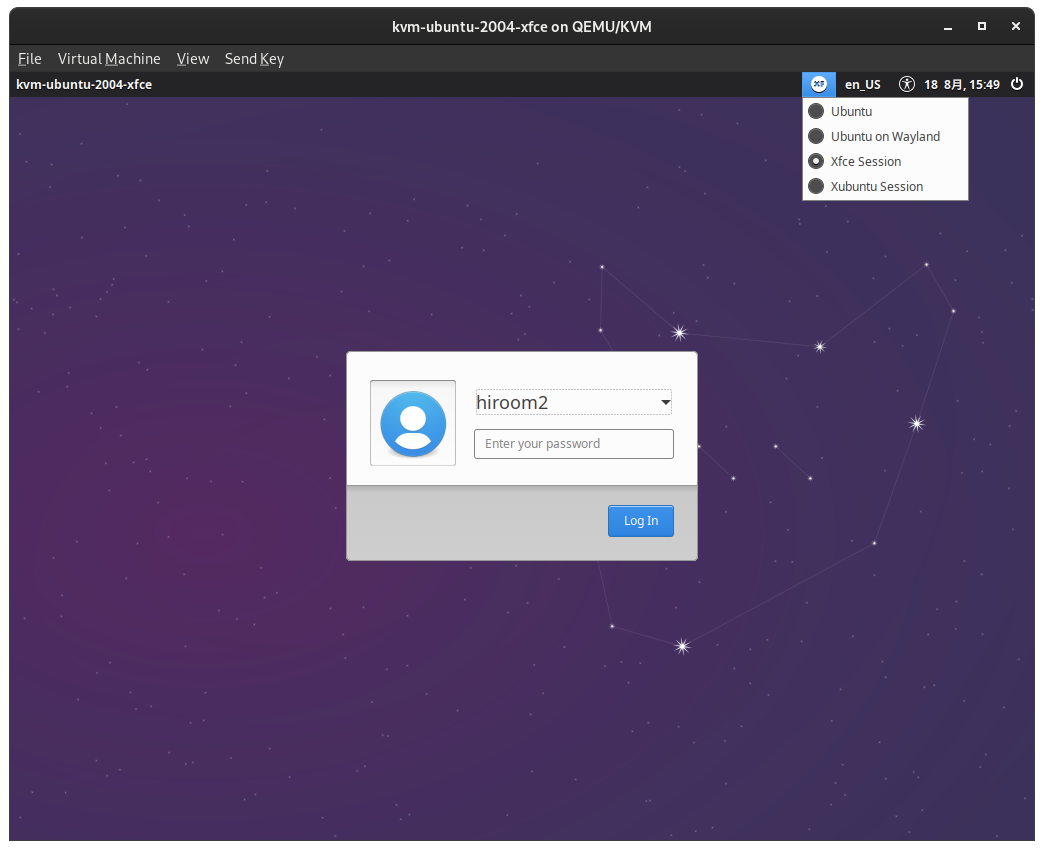Click the Log In button
This screenshot has height=850, width=1044.
[641, 521]
